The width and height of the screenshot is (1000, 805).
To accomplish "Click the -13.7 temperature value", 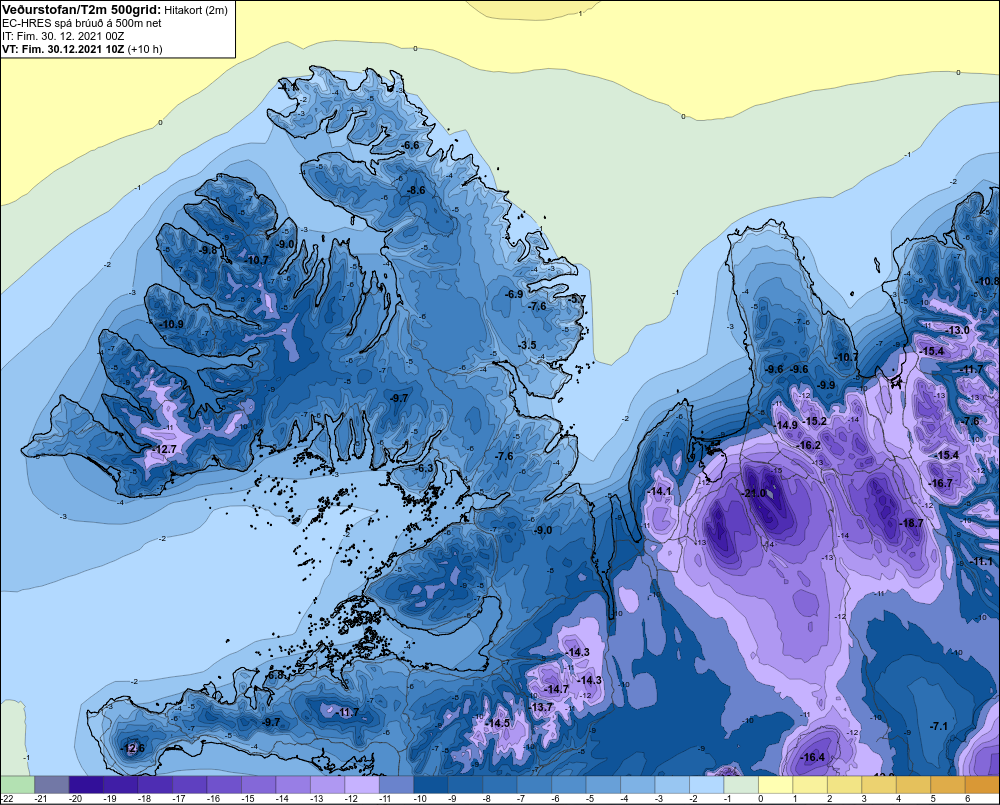I will tap(541, 707).
